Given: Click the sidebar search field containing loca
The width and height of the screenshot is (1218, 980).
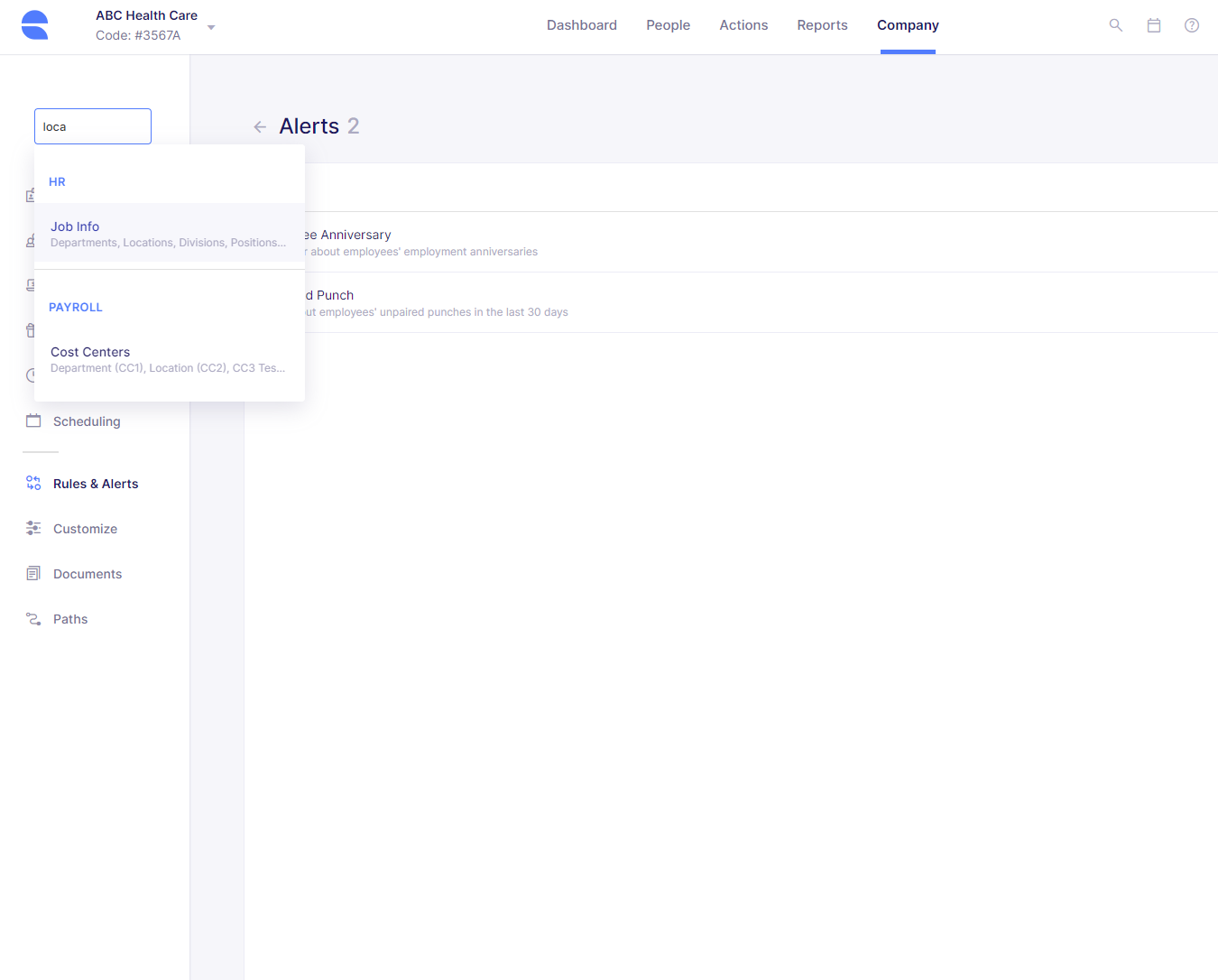Looking at the screenshot, I should [x=93, y=126].
